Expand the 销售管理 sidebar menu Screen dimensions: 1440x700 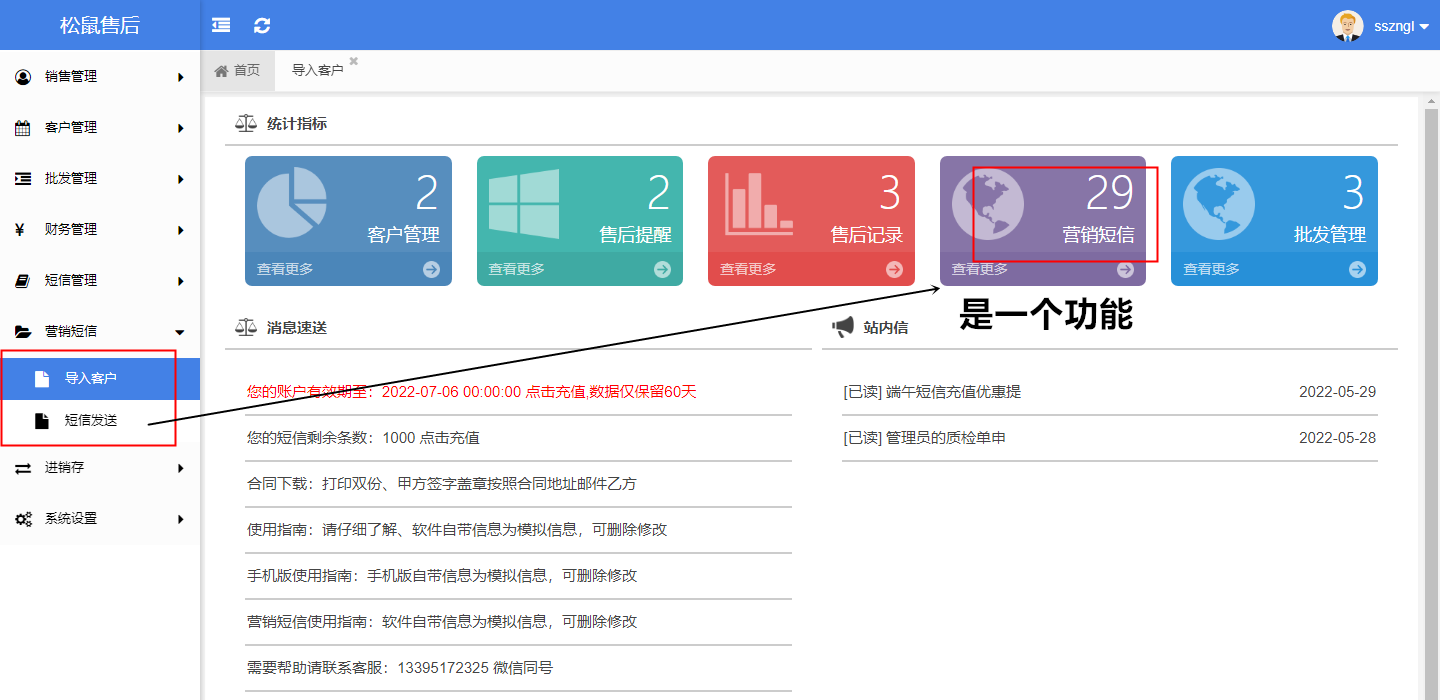pyautogui.click(x=100, y=77)
